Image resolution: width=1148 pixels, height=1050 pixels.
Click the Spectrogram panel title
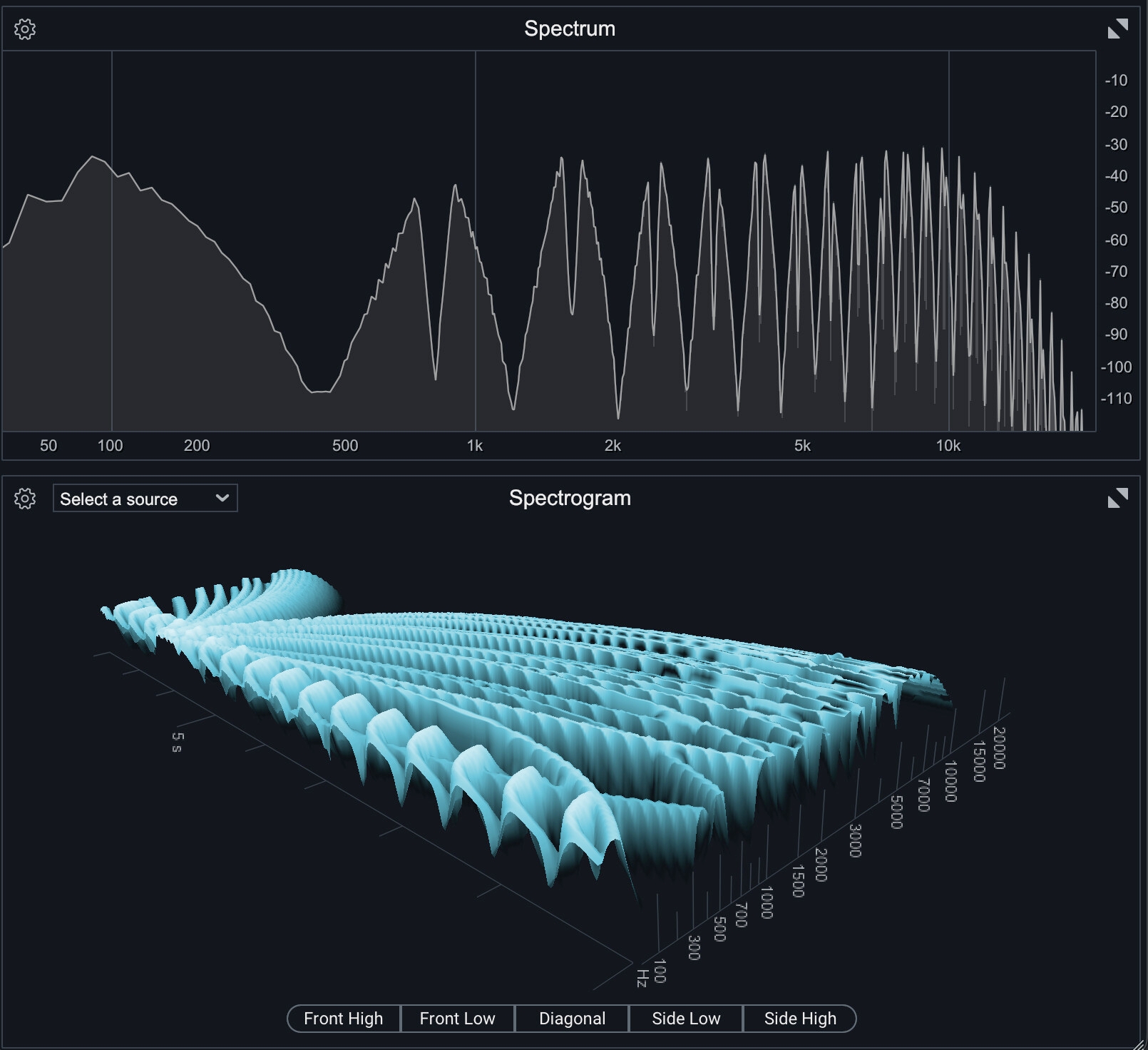[x=570, y=498]
